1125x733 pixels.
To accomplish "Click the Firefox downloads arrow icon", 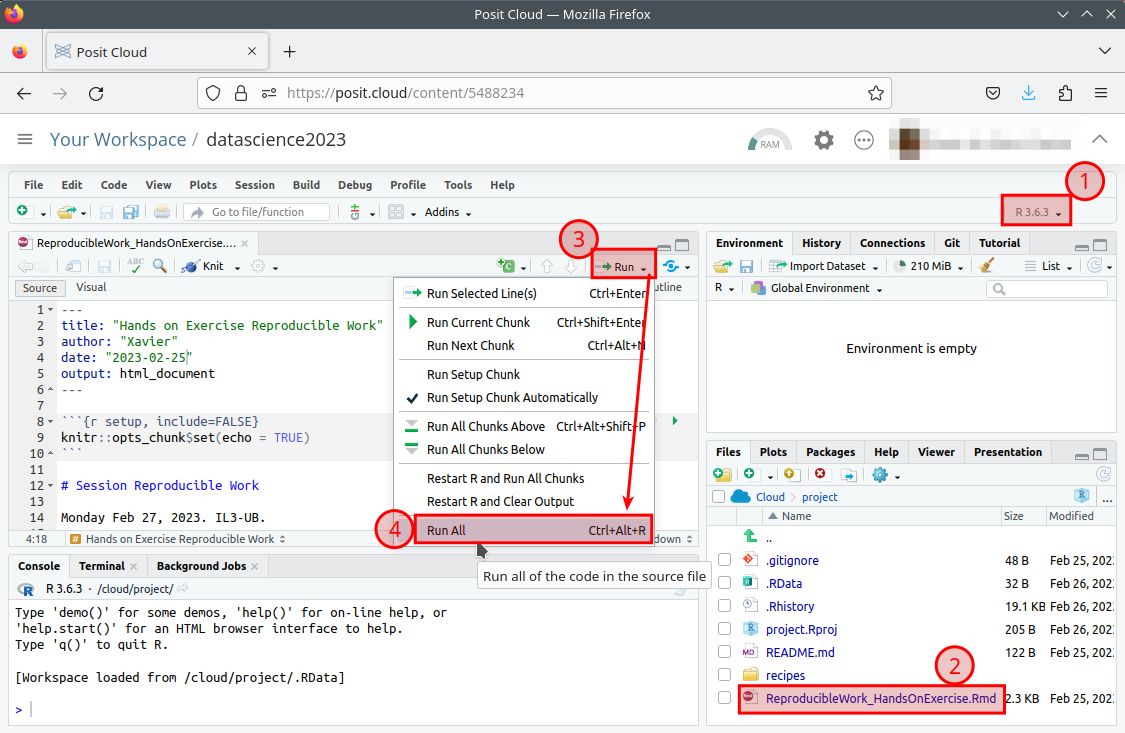I will coord(1028,93).
